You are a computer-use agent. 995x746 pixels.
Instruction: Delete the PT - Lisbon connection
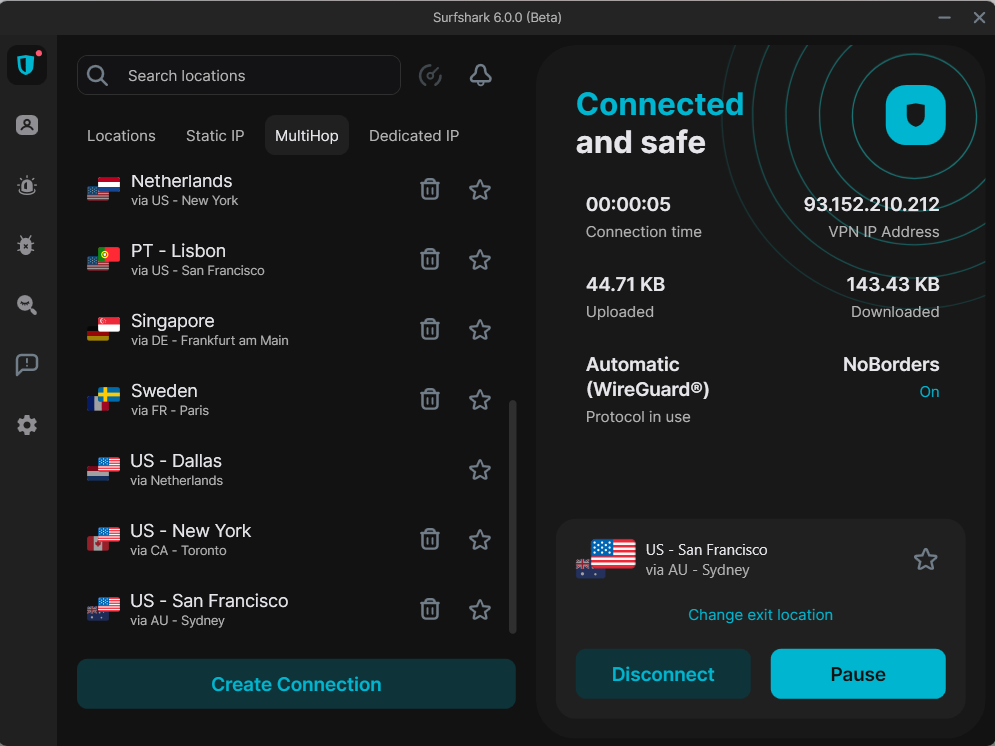tap(430, 259)
